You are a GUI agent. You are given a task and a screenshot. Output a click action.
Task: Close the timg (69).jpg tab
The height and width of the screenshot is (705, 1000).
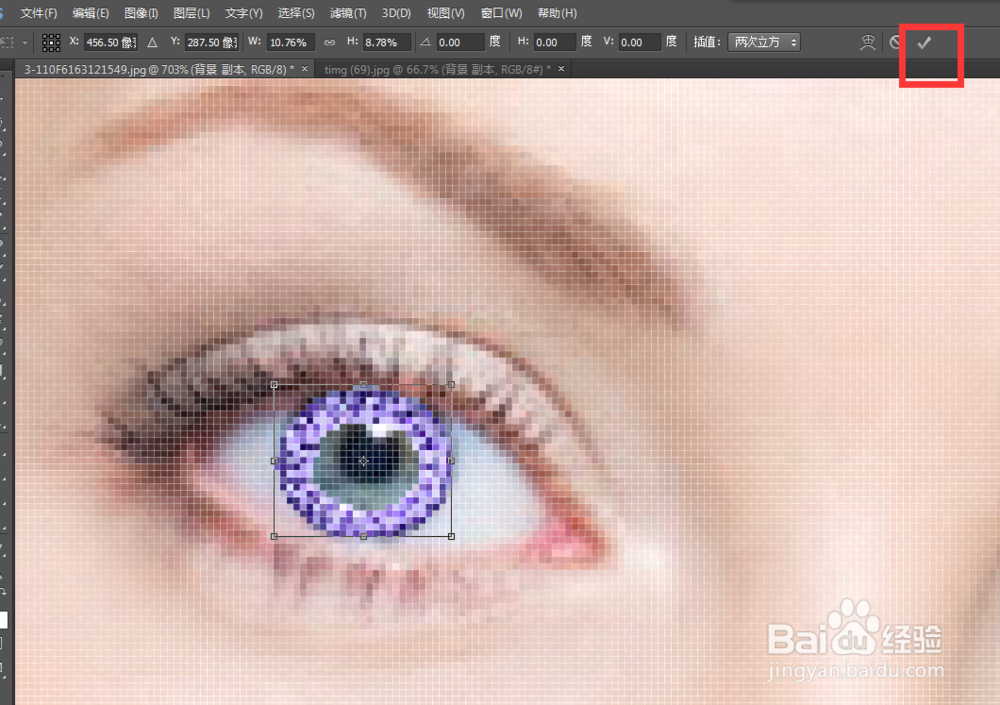pos(561,68)
